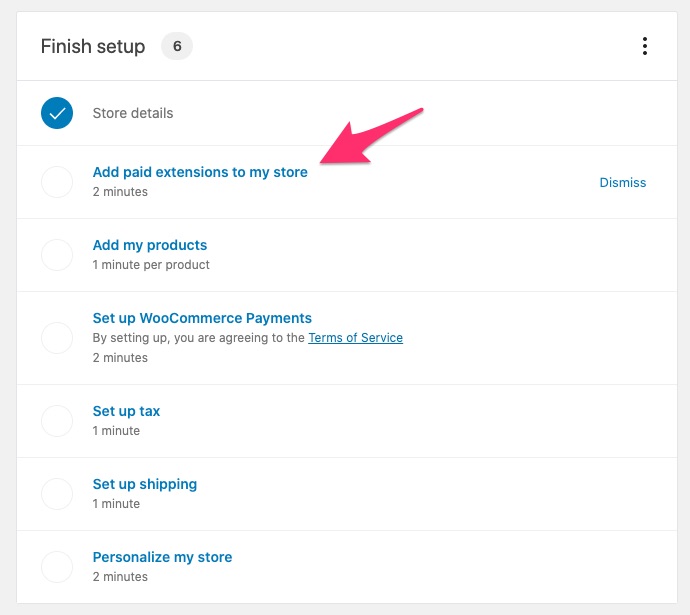The width and height of the screenshot is (690, 615).
Task: Open the three-dot options menu
Action: [x=644, y=46]
